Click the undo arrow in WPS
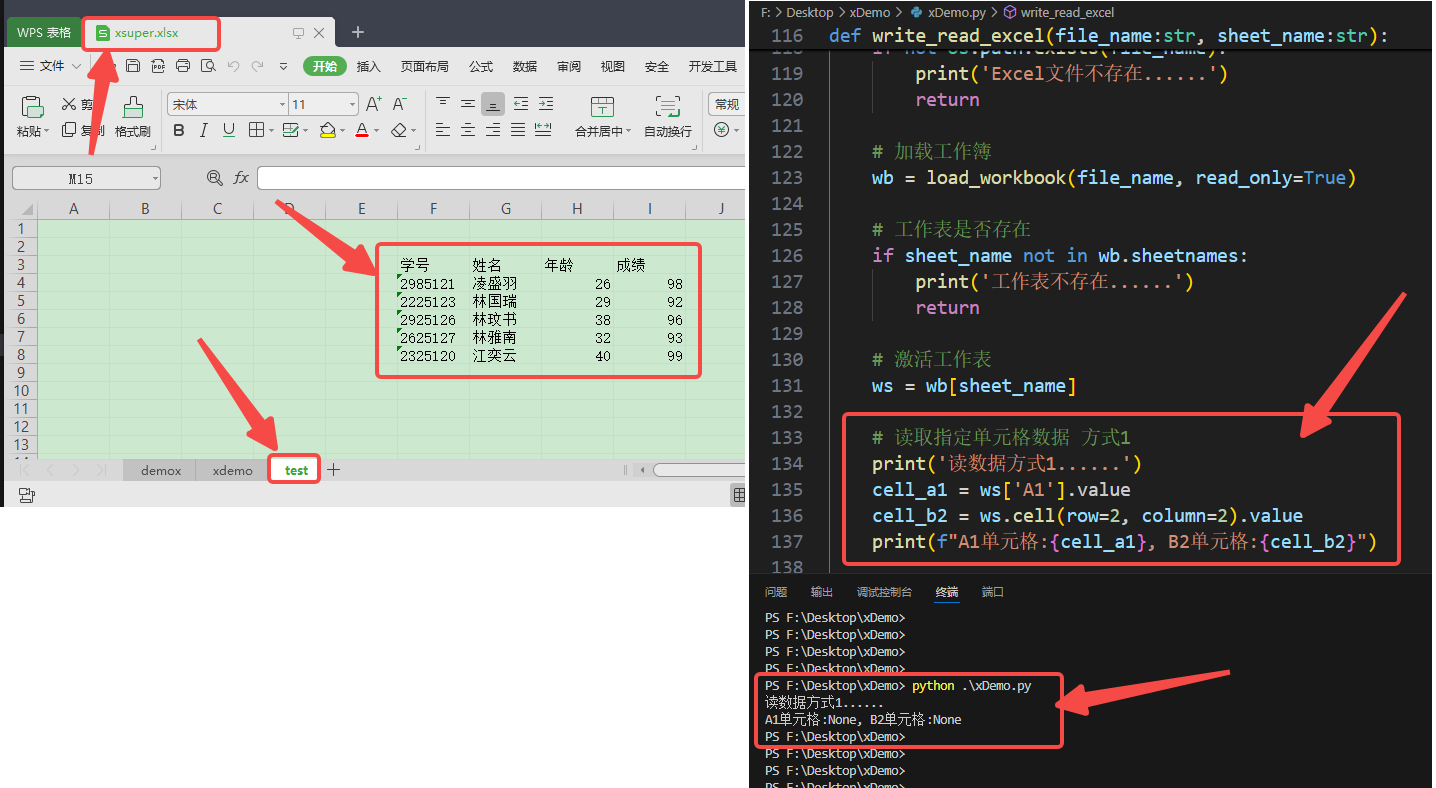This screenshot has width=1436, height=788. (x=233, y=66)
